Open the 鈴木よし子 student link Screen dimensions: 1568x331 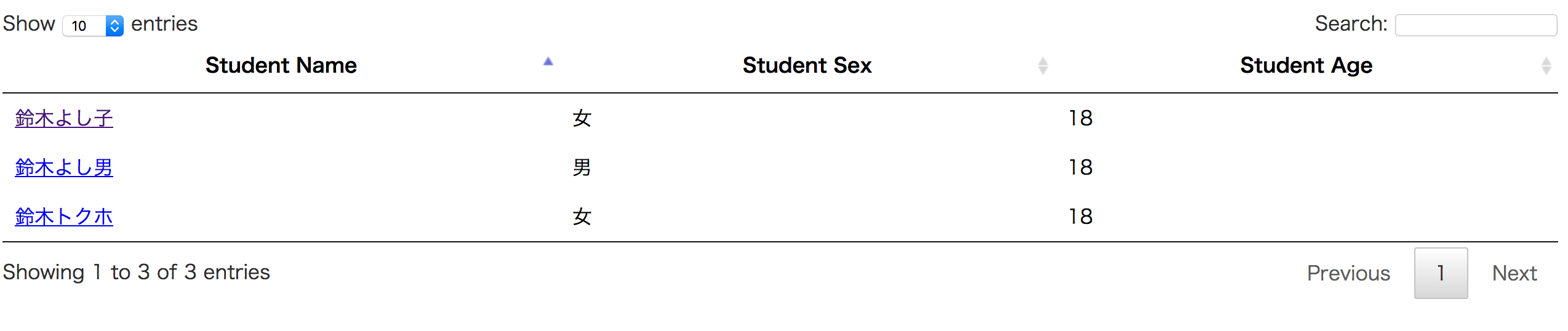point(64,118)
